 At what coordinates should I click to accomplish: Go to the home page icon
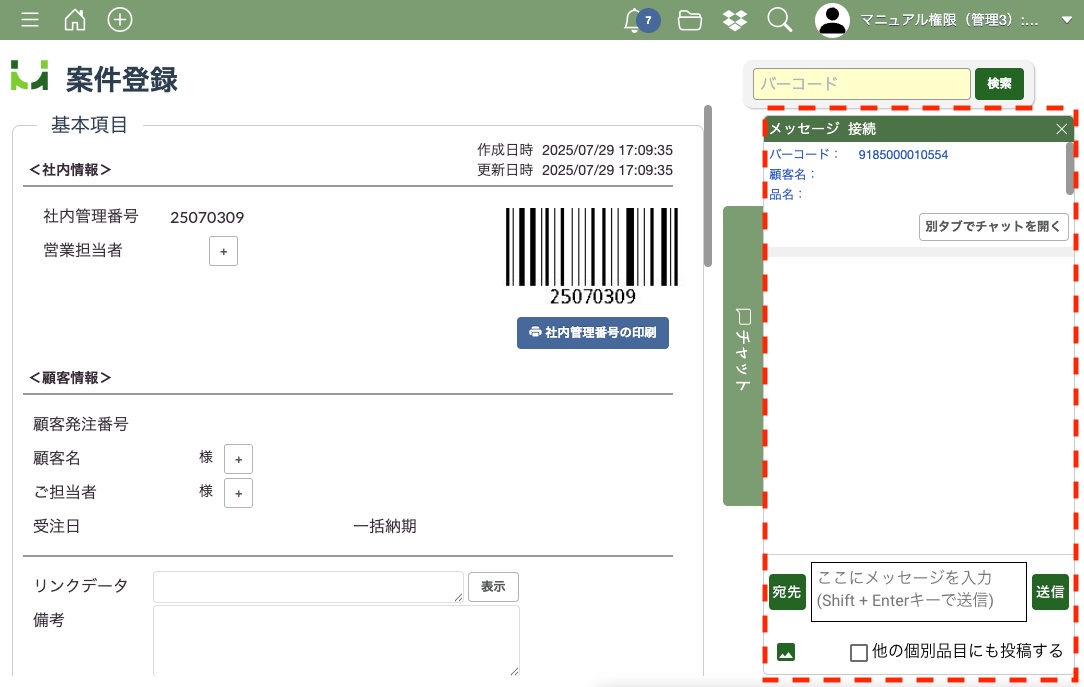pyautogui.click(x=75, y=20)
